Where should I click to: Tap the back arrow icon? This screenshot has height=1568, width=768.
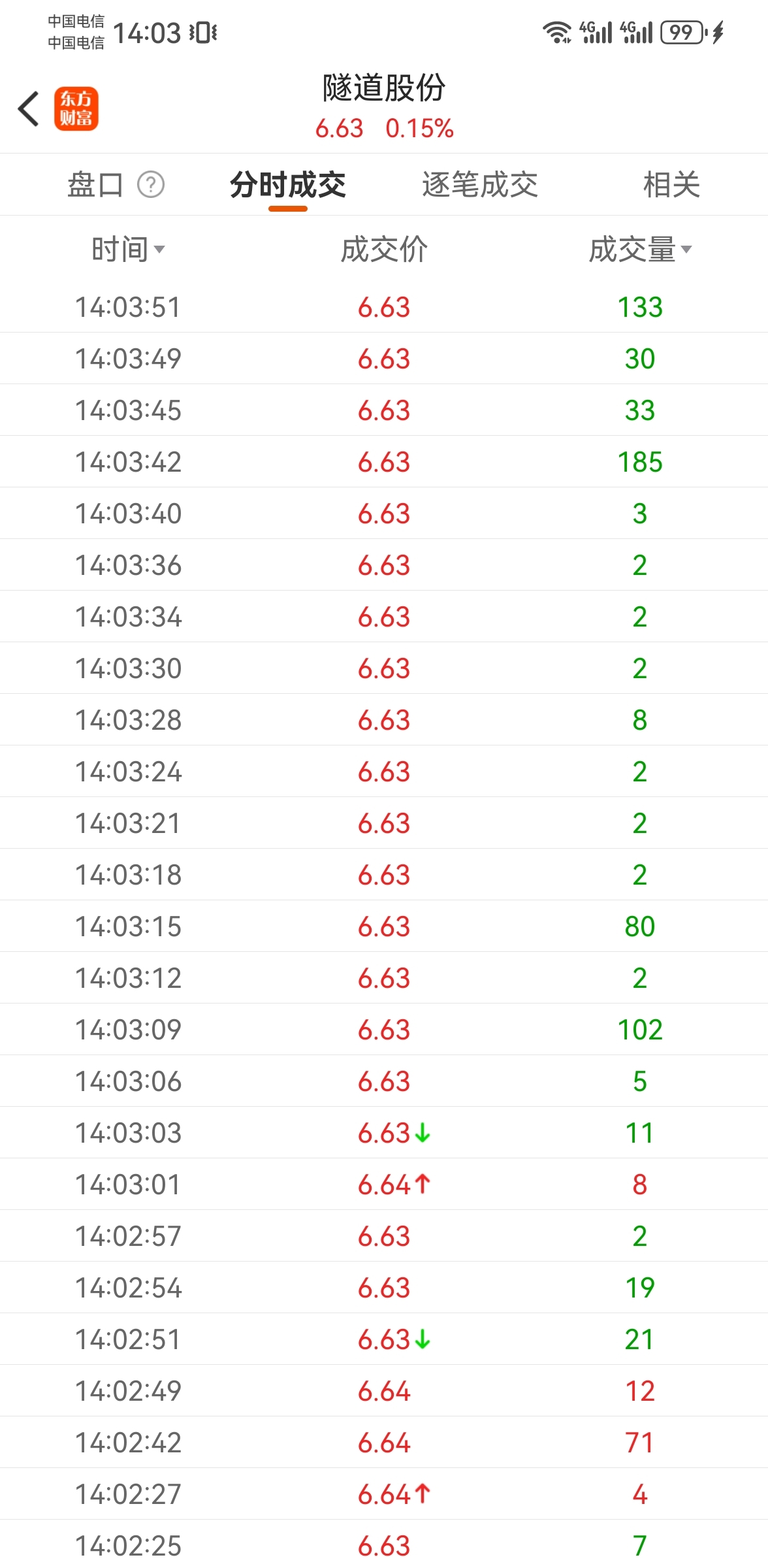point(28,108)
